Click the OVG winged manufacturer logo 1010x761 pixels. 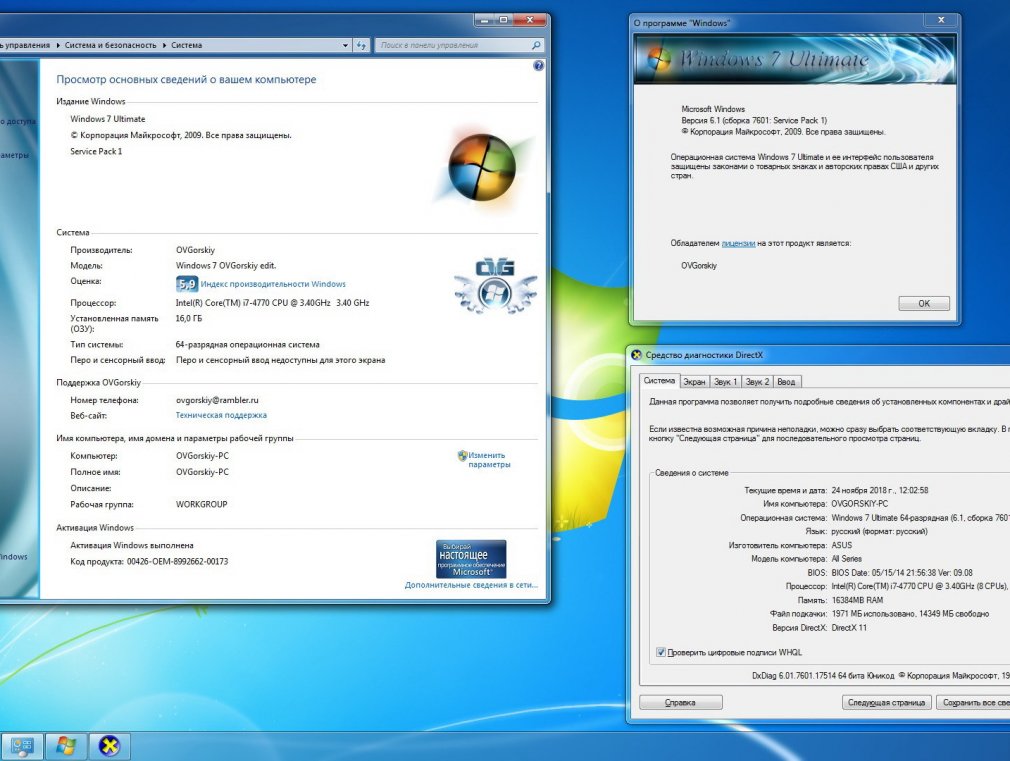coord(495,287)
